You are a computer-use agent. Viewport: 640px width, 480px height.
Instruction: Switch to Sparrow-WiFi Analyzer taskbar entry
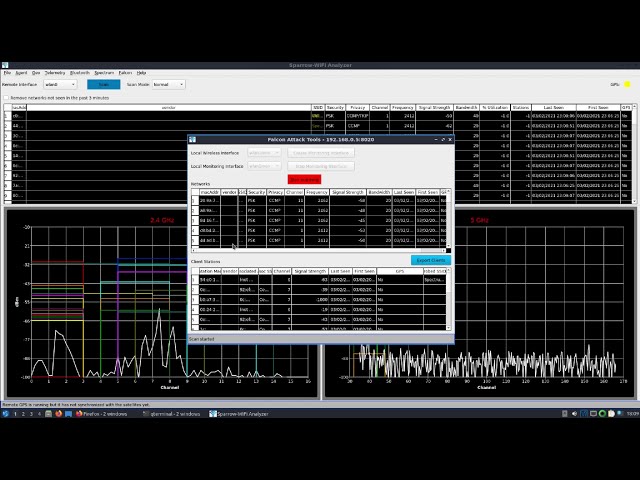point(239,414)
